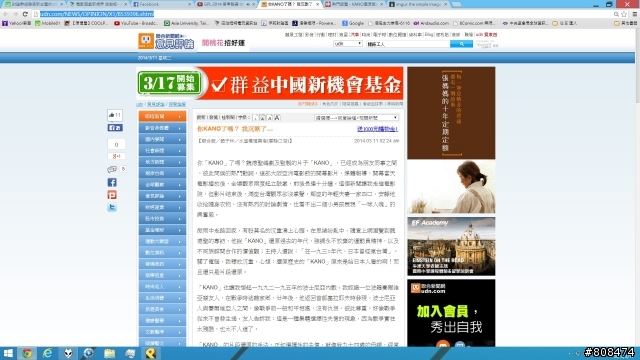Click the Twitter share icon
The width and height of the screenshot is (640, 360).
[x=112, y=207]
